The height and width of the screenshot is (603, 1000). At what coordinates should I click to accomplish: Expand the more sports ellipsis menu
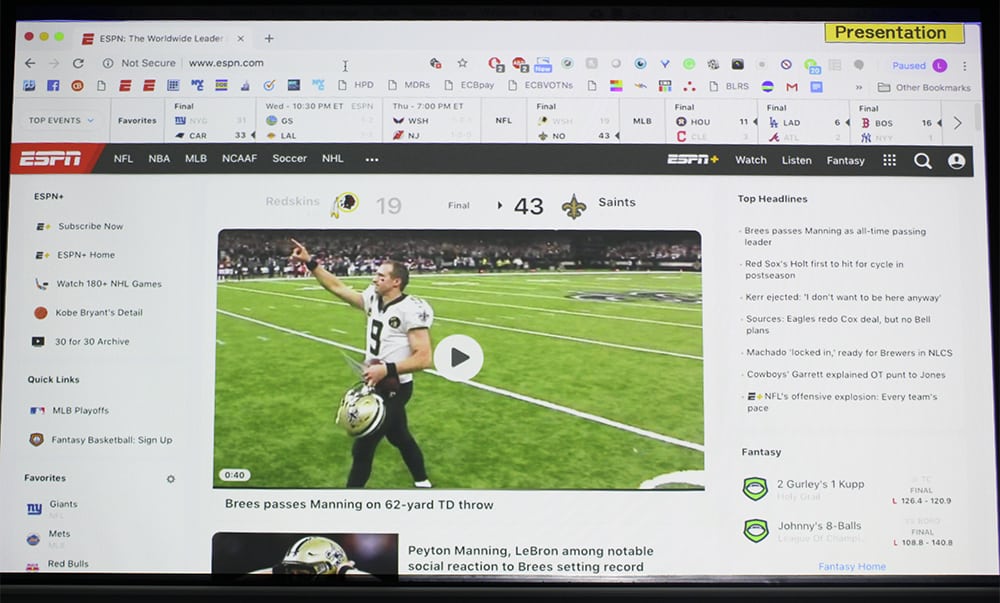click(x=372, y=159)
